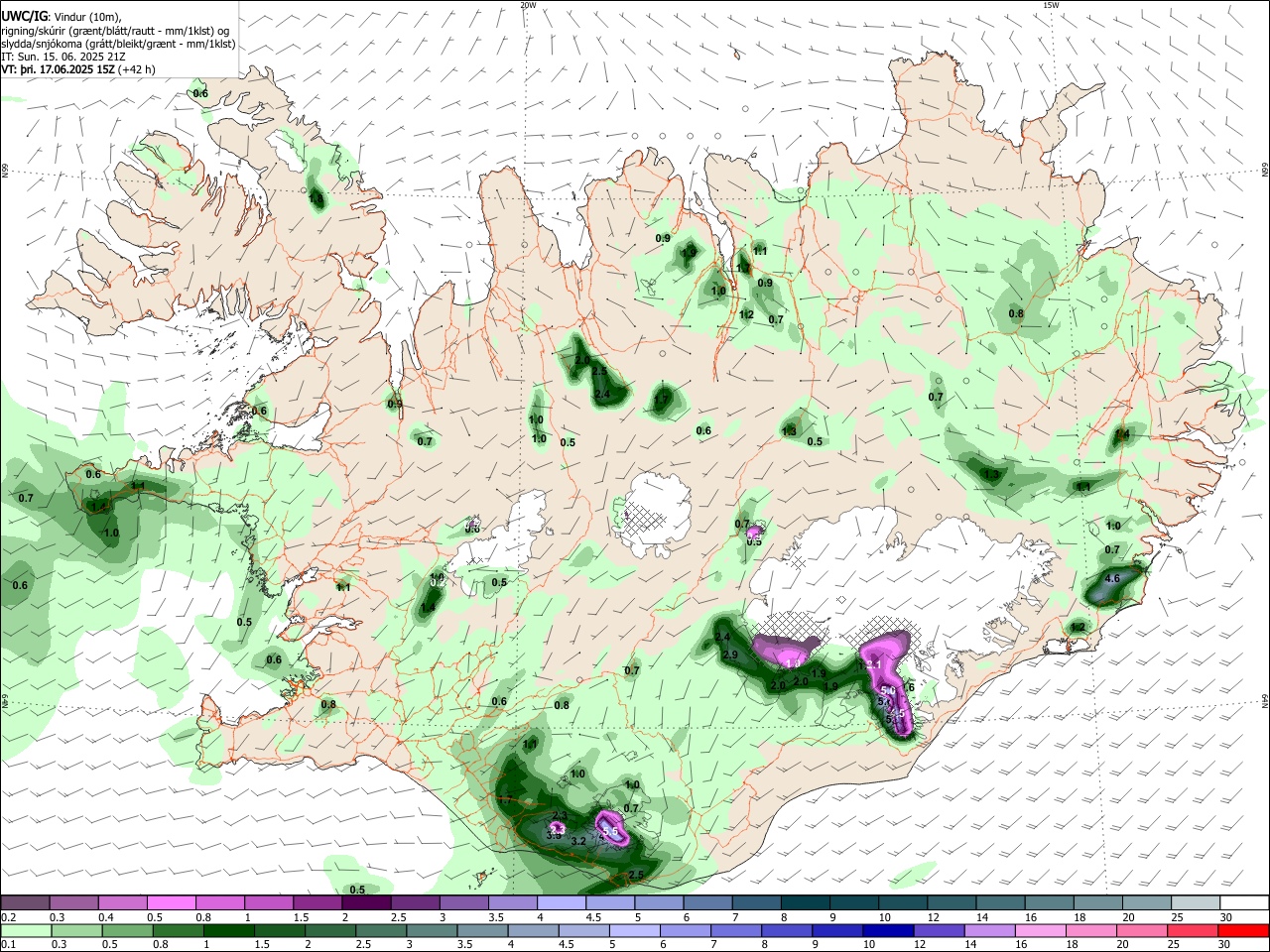Click the '30' label in the top legend row
The height and width of the screenshot is (952, 1270).
coord(1226,917)
